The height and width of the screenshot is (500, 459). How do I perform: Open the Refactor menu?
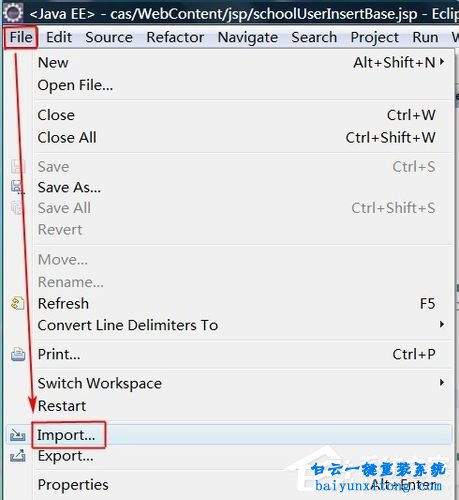[175, 37]
